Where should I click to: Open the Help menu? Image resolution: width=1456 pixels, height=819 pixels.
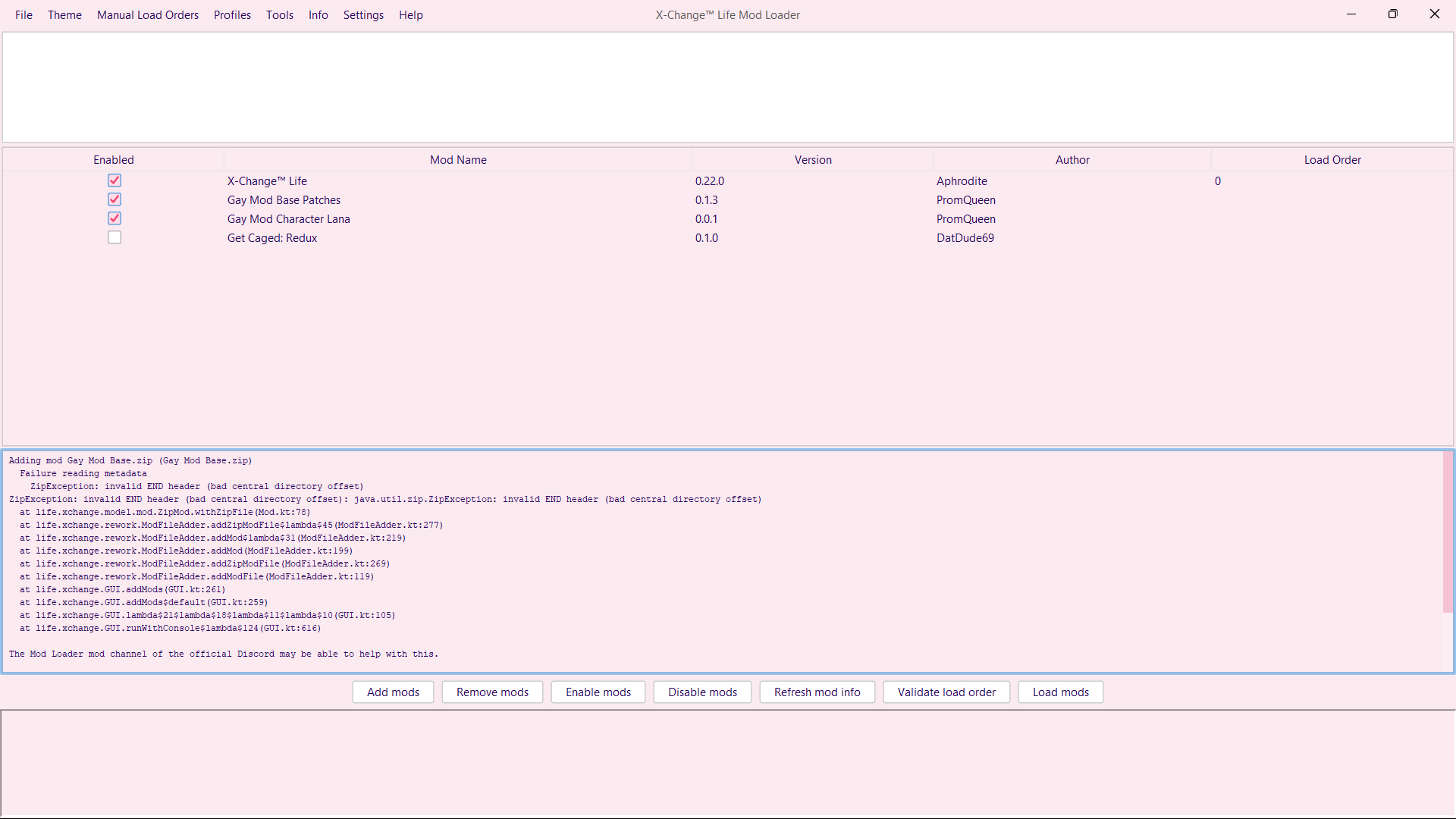coord(410,14)
